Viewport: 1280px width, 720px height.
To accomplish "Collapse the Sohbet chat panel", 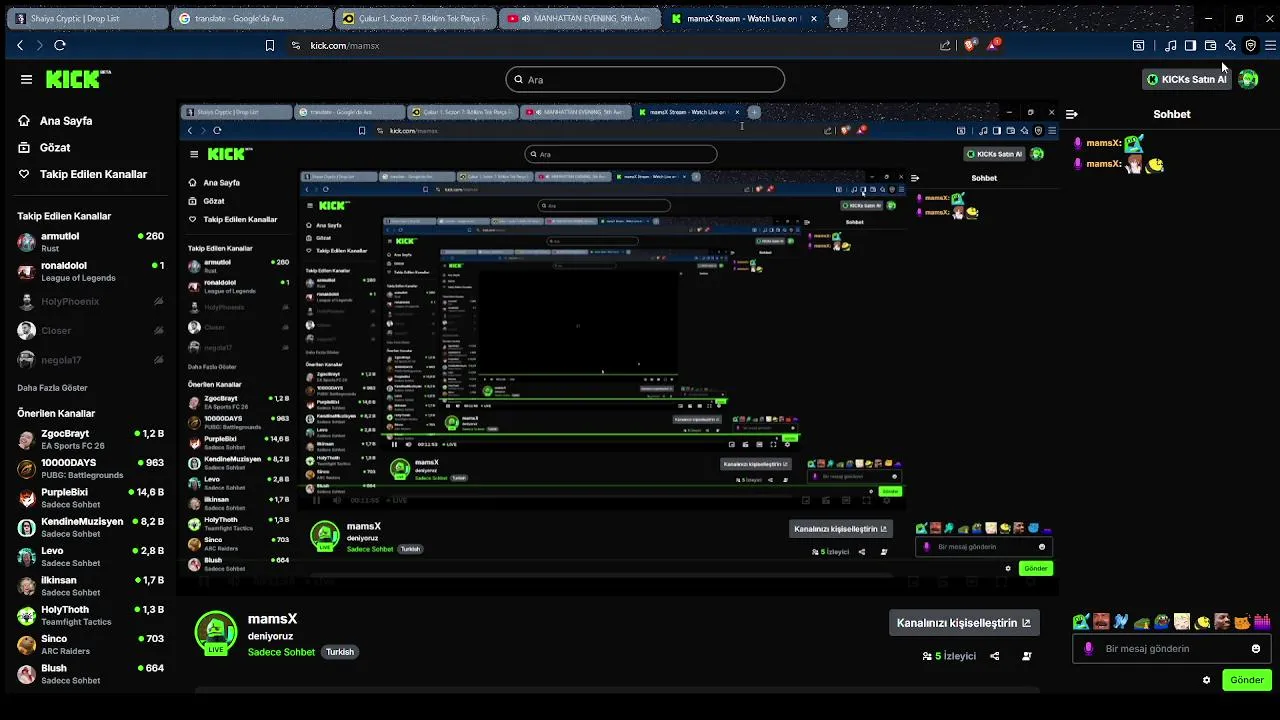I will click(x=1071, y=114).
